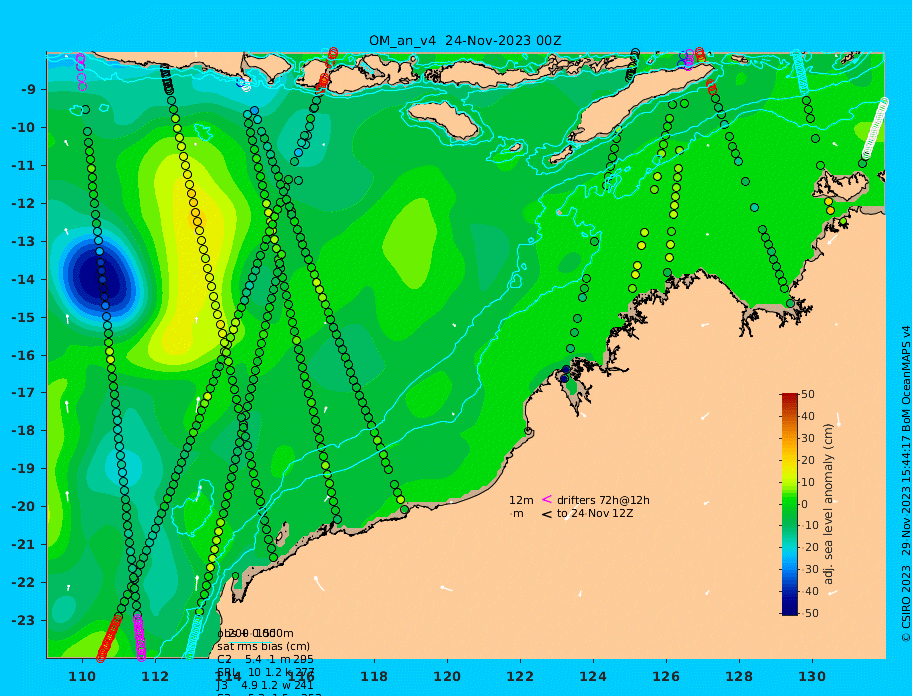Screen dimensions: 912x696
Task: Click the latitude axis label -19
Action: pos(25,469)
